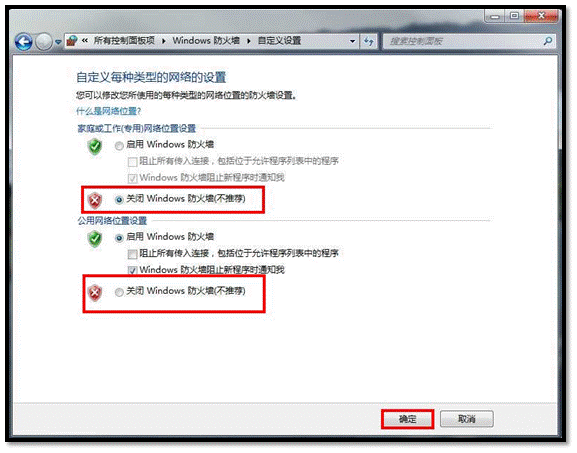Open the 什么是网络位置 help link
This screenshot has height=453, width=577.
(x=109, y=111)
